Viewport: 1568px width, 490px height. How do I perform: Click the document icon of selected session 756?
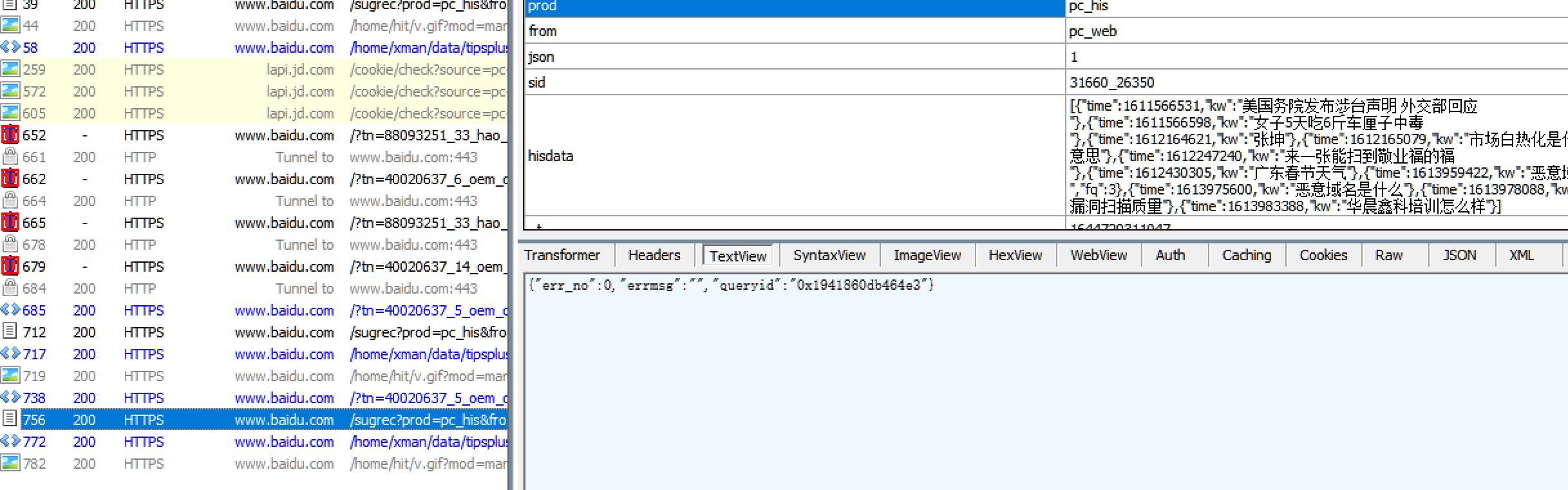10,420
